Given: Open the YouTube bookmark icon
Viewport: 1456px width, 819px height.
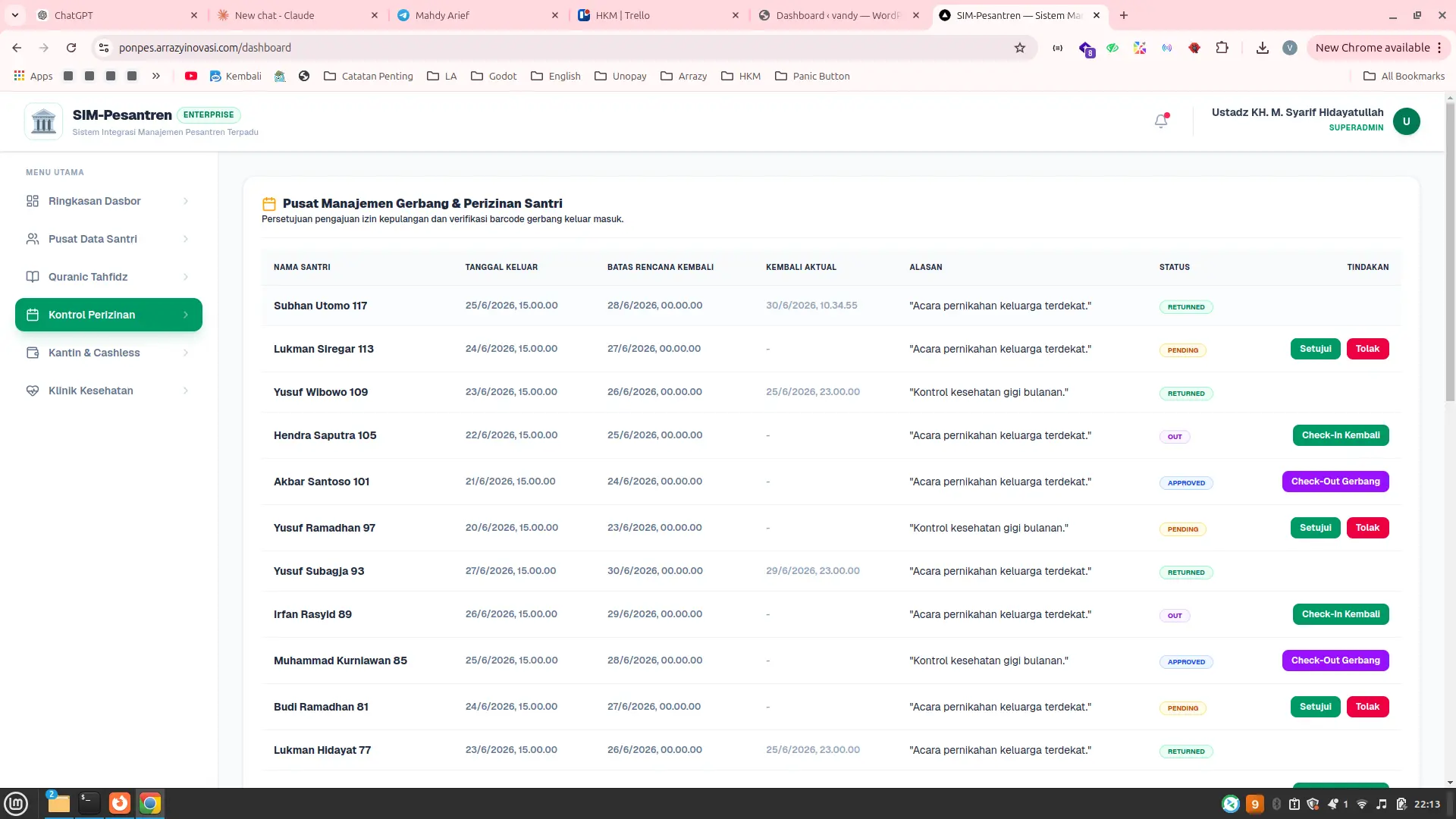Looking at the screenshot, I should pyautogui.click(x=191, y=76).
